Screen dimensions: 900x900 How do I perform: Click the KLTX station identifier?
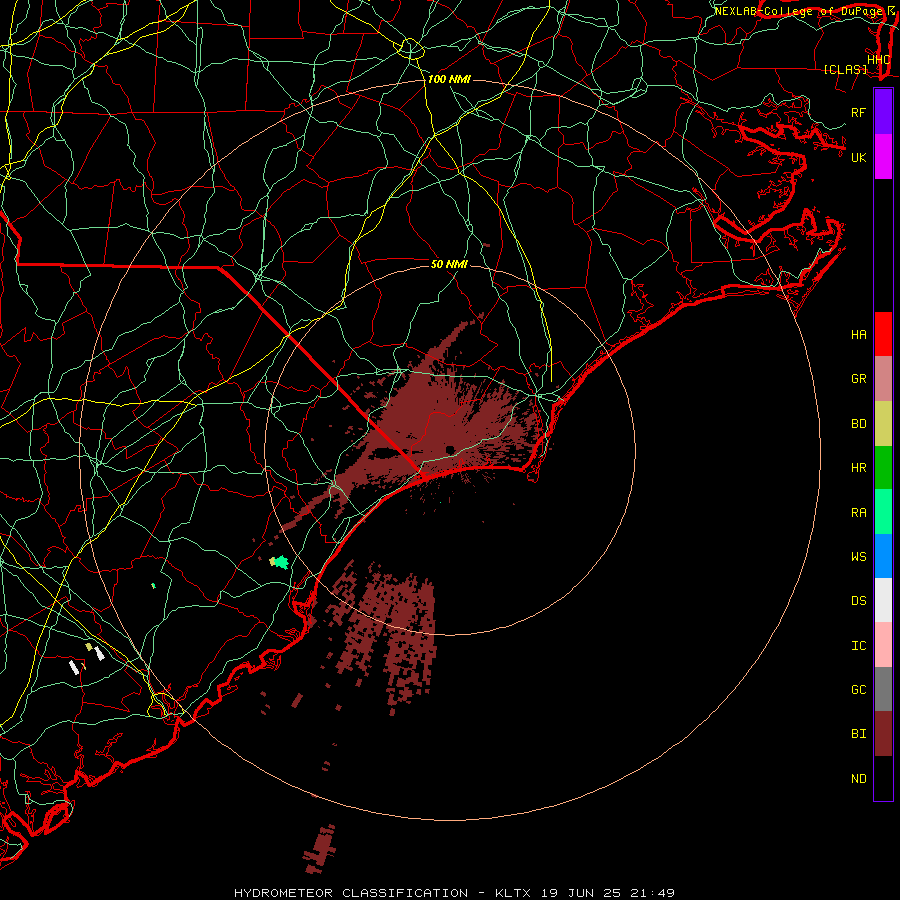click(513, 893)
